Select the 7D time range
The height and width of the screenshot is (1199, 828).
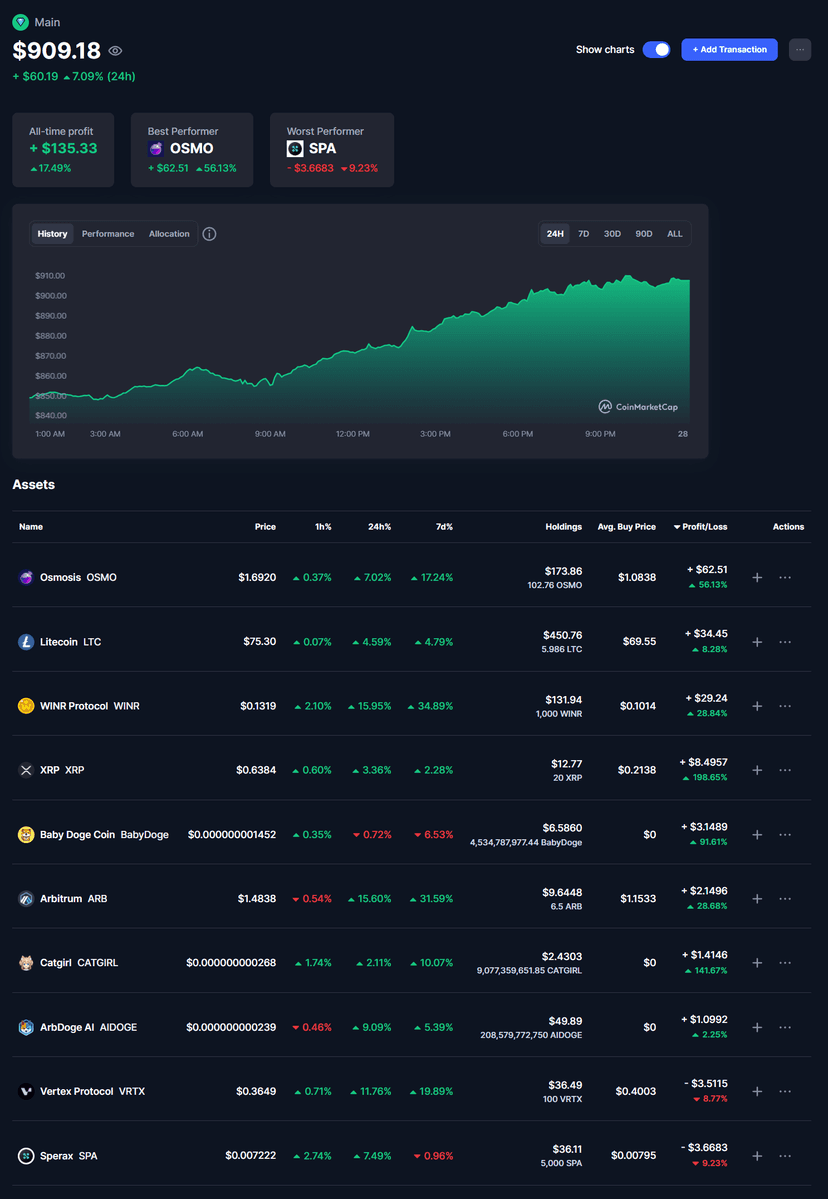point(583,234)
